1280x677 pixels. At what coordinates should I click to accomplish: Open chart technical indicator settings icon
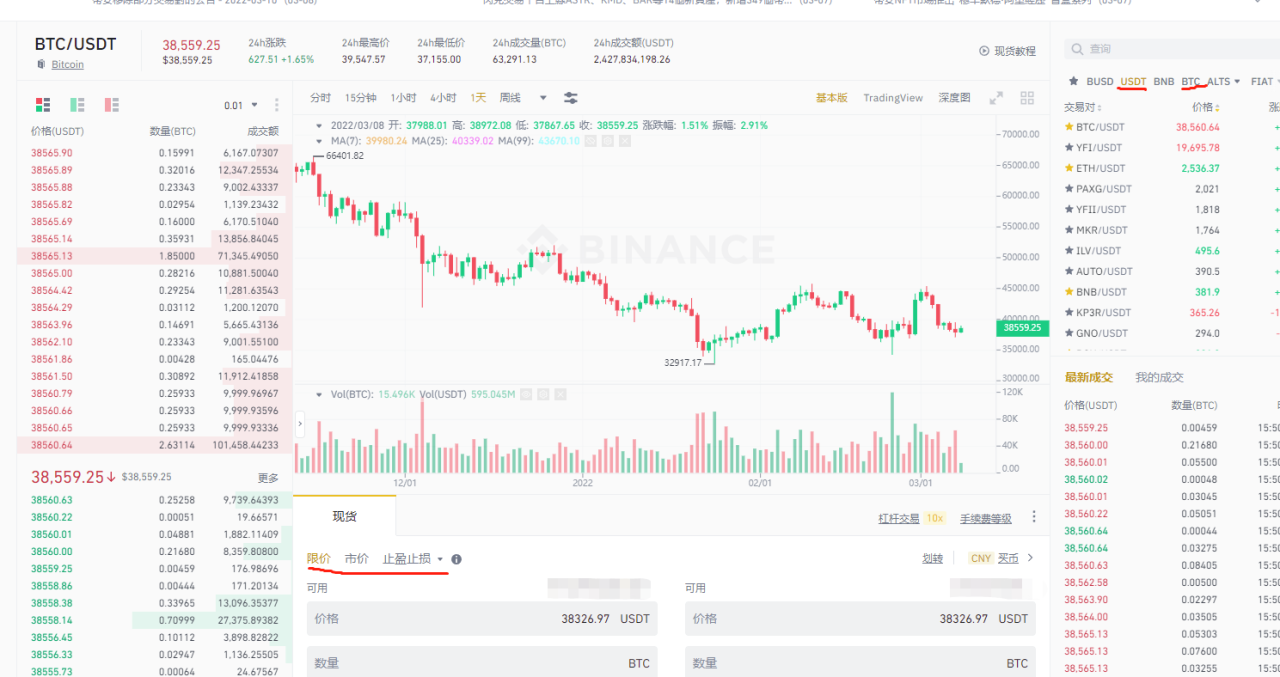(571, 98)
